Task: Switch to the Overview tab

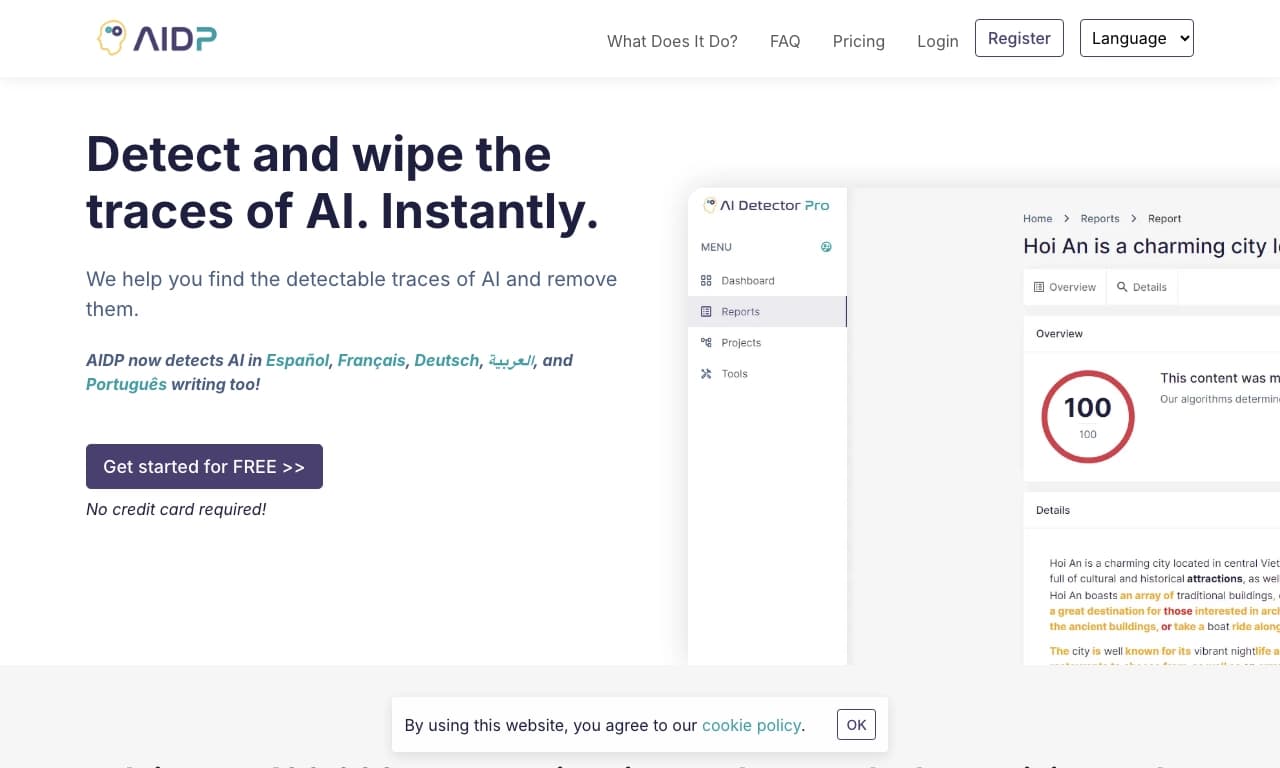Action: pyautogui.click(x=1064, y=287)
